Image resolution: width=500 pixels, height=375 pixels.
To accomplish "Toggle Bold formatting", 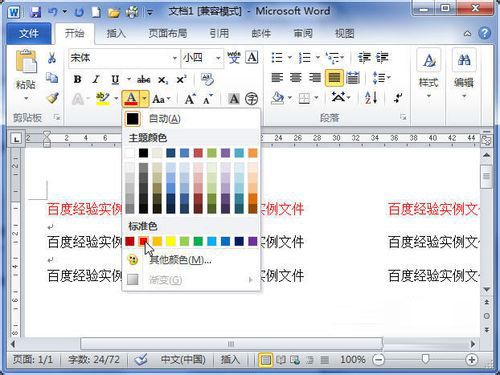I will point(78,79).
